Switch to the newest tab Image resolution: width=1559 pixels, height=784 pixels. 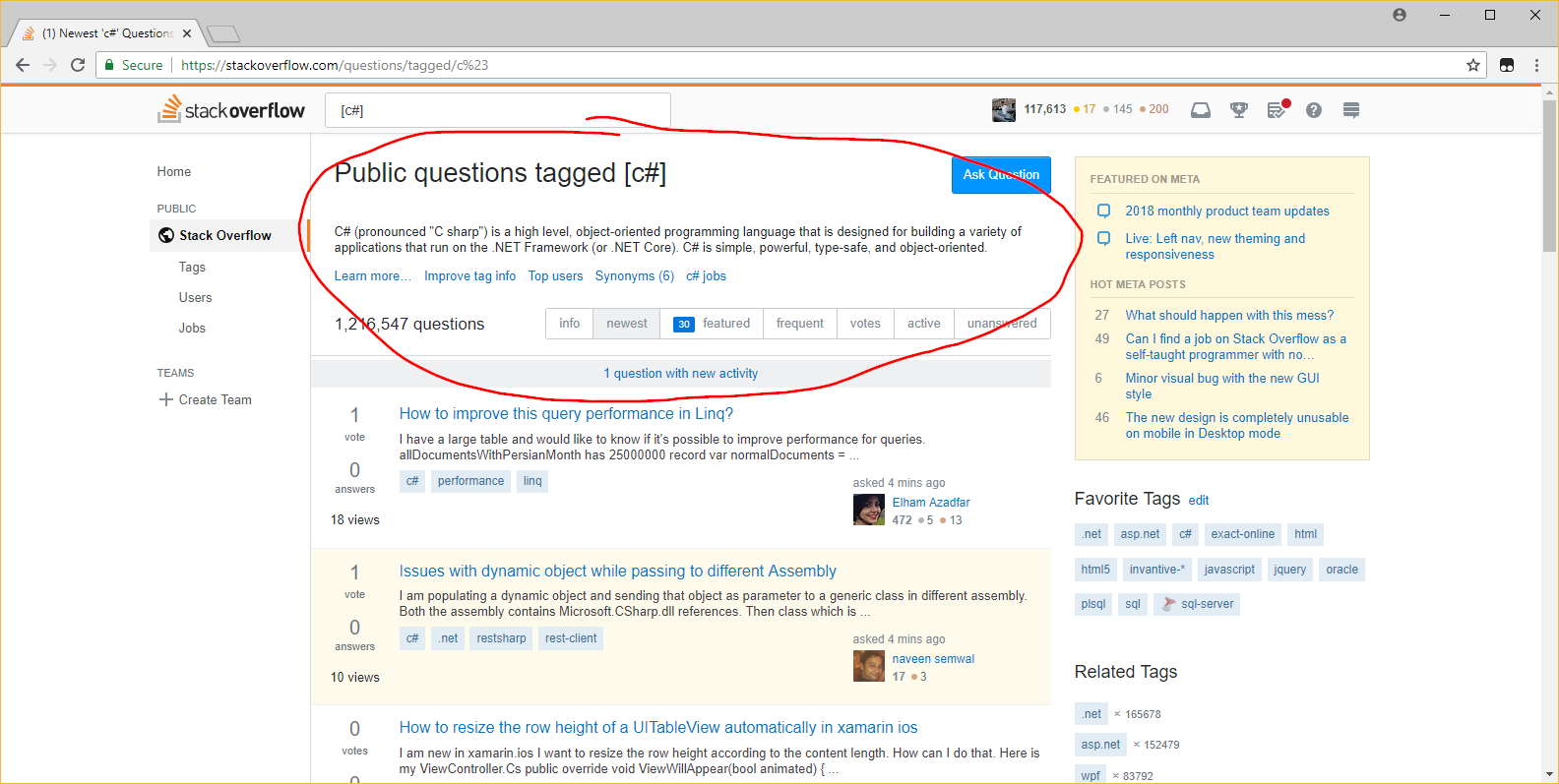[x=627, y=324]
